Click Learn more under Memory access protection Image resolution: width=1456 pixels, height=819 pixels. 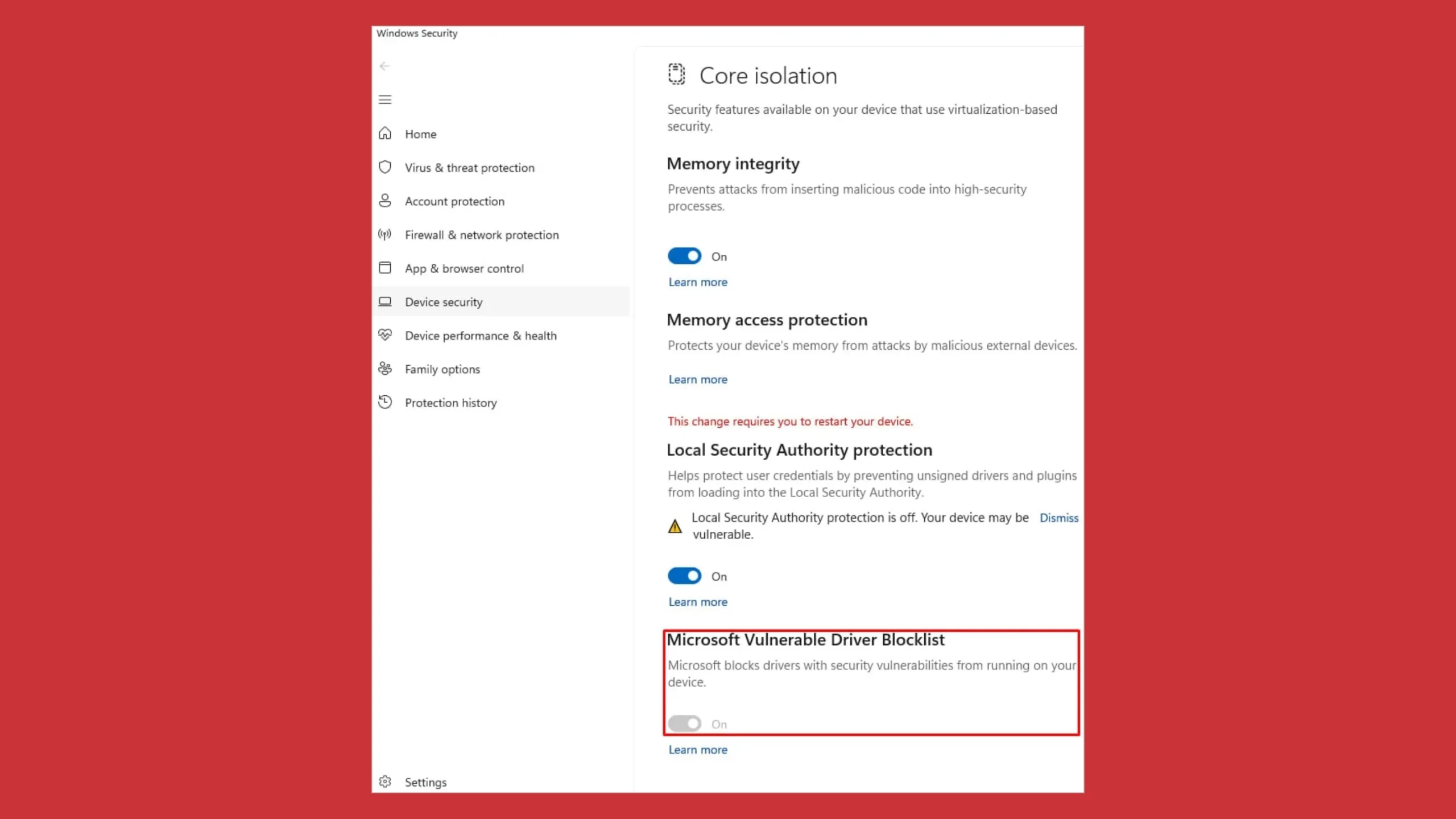point(698,379)
